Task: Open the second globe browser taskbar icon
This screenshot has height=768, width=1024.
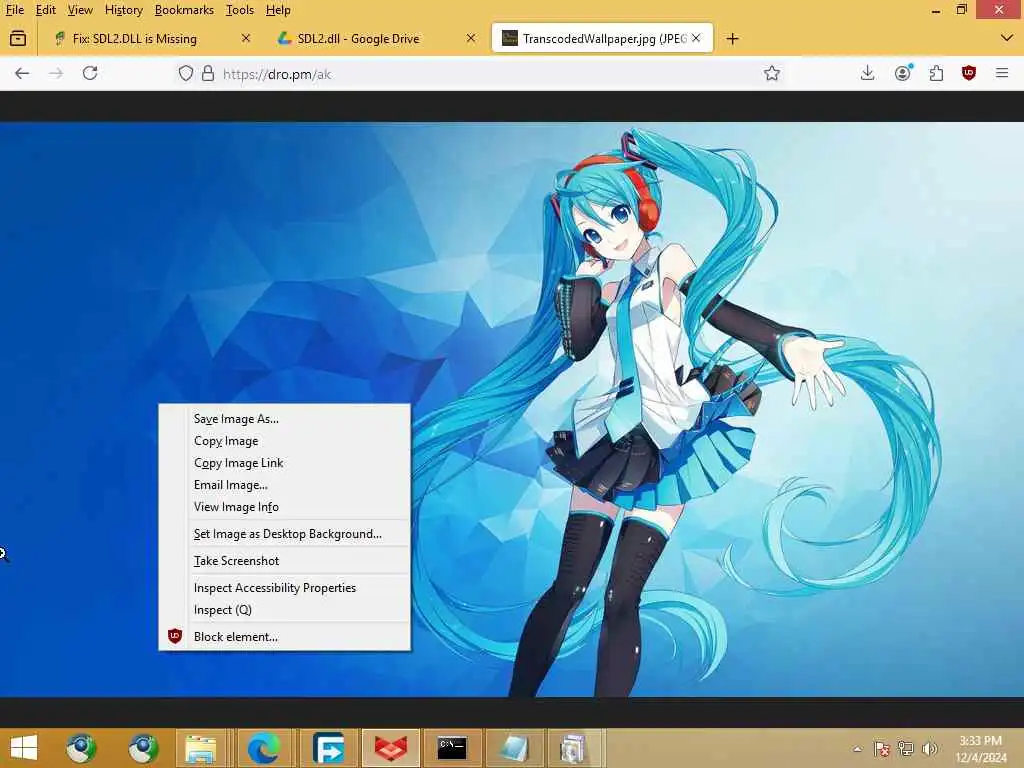Action: click(x=143, y=748)
